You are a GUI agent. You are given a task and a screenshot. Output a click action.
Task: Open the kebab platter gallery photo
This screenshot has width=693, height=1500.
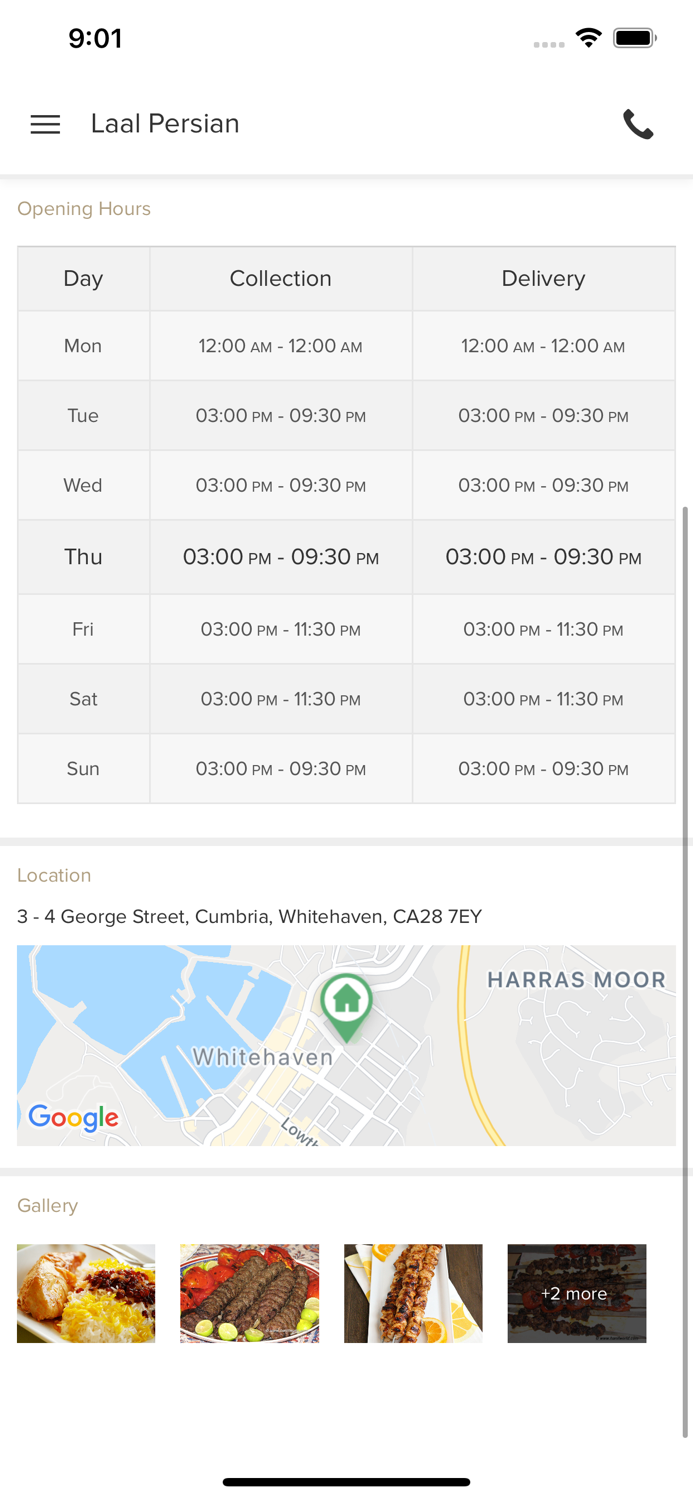point(249,1293)
